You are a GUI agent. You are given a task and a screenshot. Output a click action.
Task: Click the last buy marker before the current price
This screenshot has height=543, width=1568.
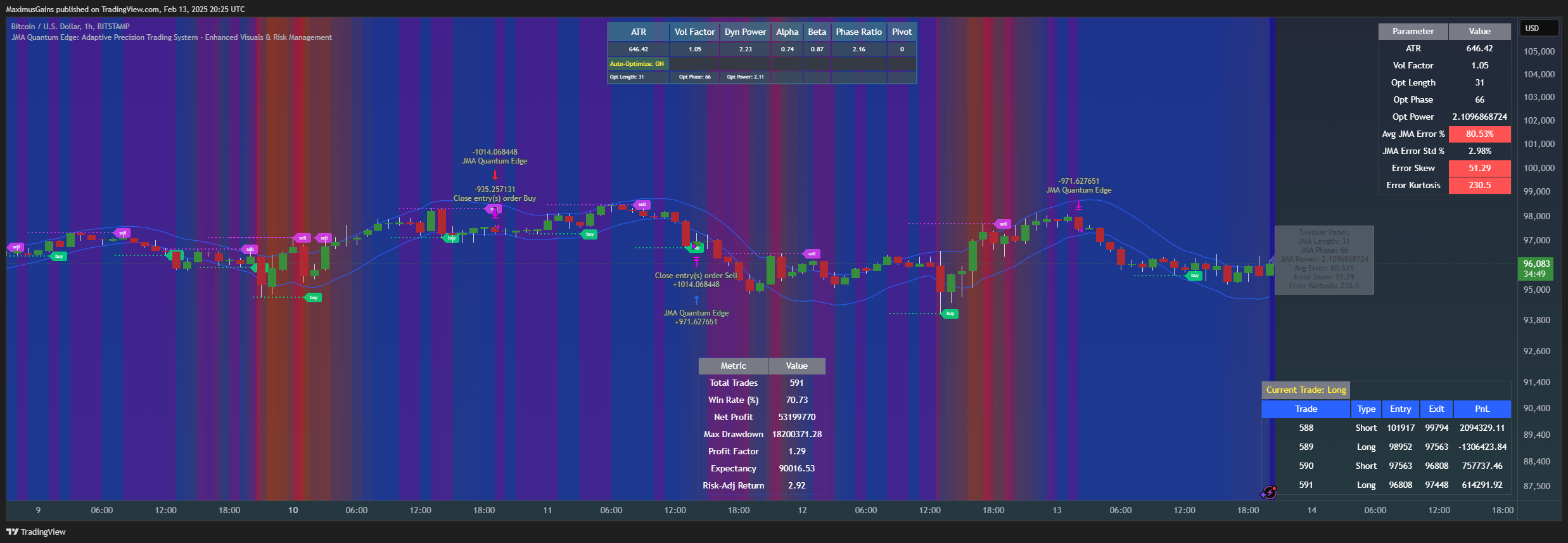coord(1194,276)
